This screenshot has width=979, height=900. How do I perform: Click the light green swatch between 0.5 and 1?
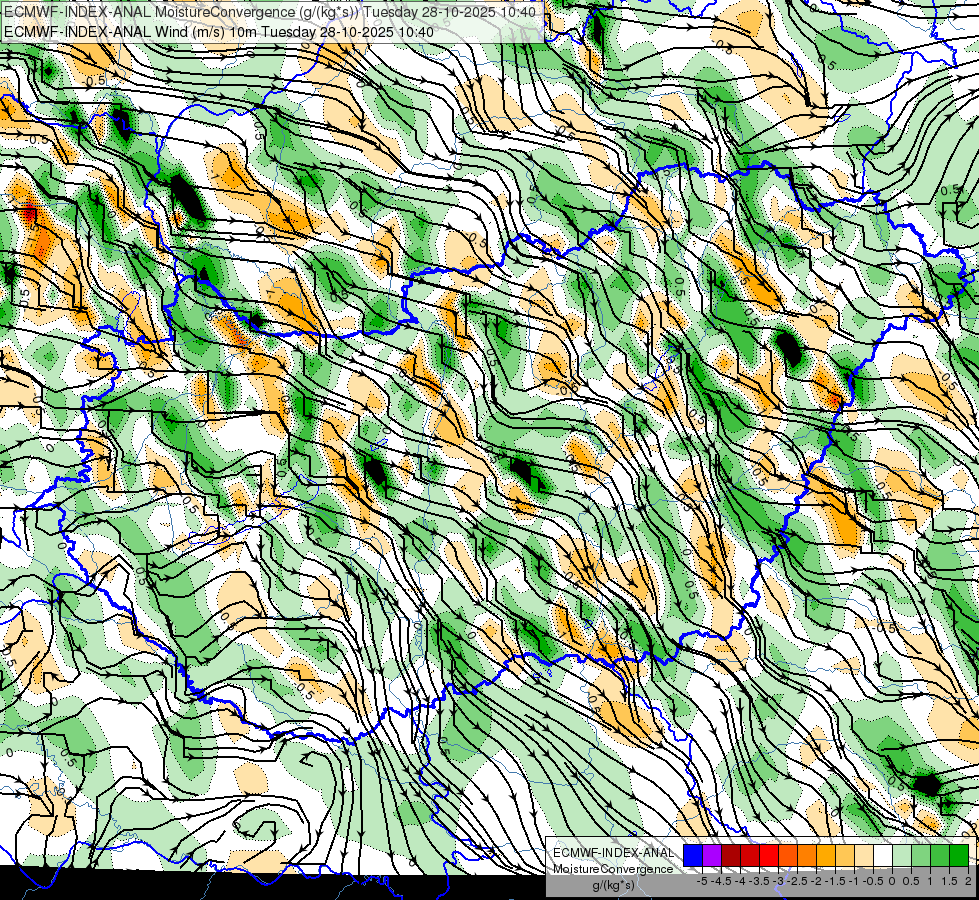click(x=920, y=856)
